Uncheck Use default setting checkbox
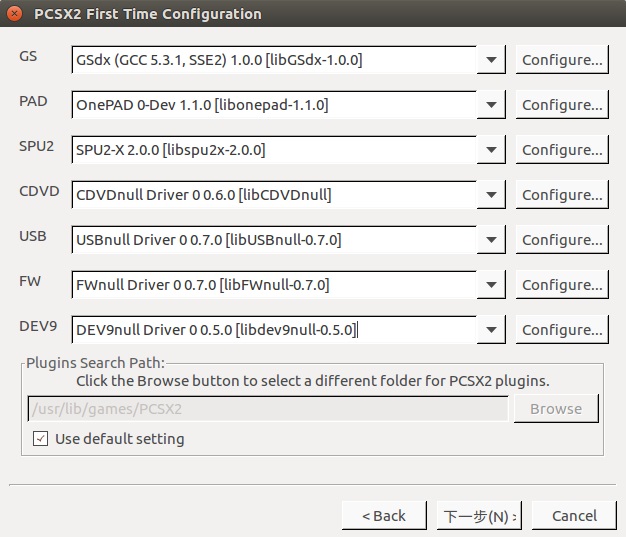The height and width of the screenshot is (537, 626). point(41,438)
